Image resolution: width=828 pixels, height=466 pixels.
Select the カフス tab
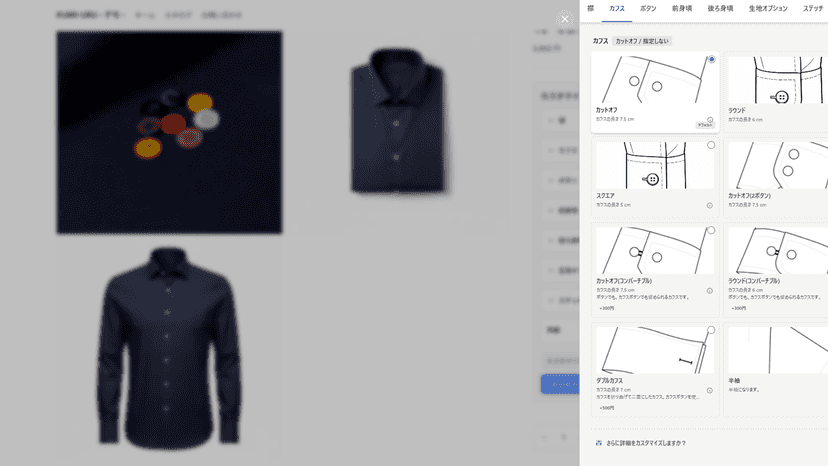click(617, 9)
